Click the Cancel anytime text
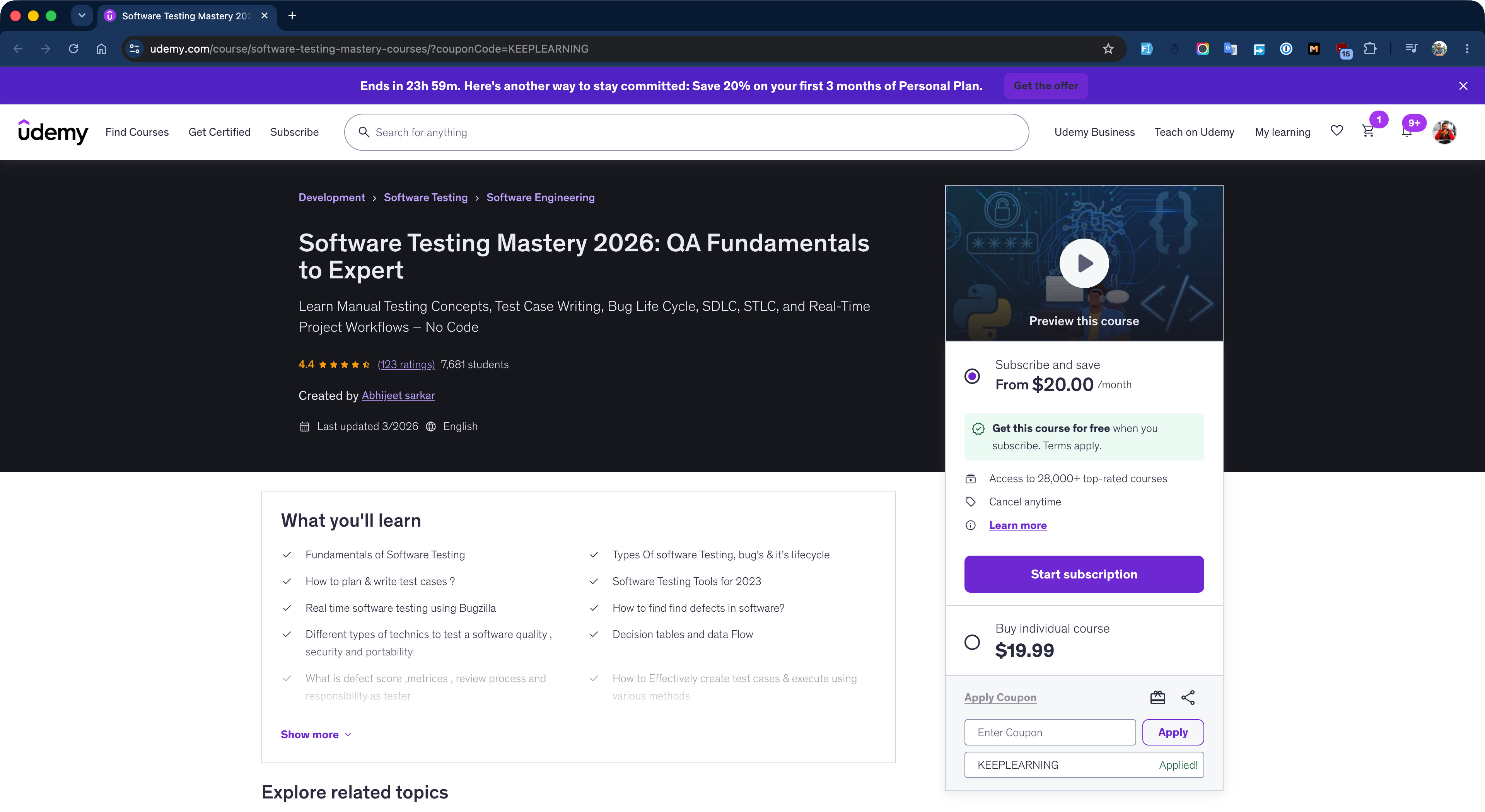1485x812 pixels. pyautogui.click(x=1024, y=502)
